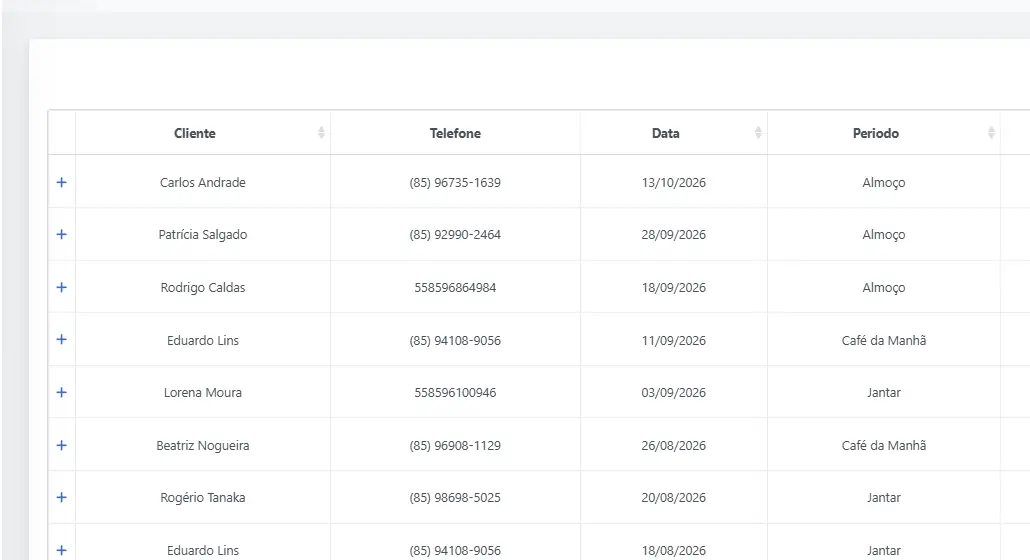1030x560 pixels.
Task: Select phone (85) 92990-2464
Action: pos(455,234)
